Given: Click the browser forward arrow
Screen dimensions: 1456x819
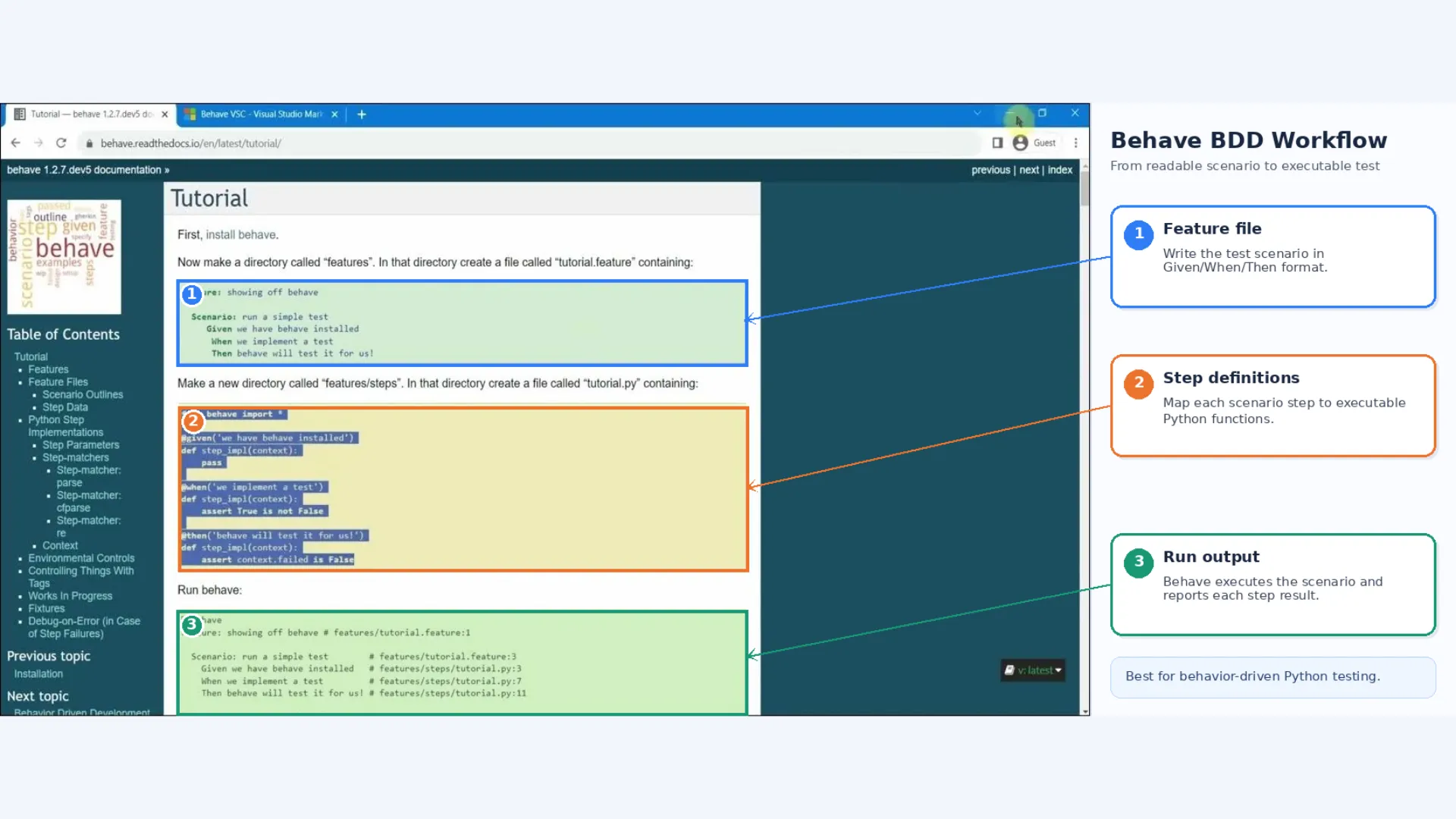Looking at the screenshot, I should [38, 143].
